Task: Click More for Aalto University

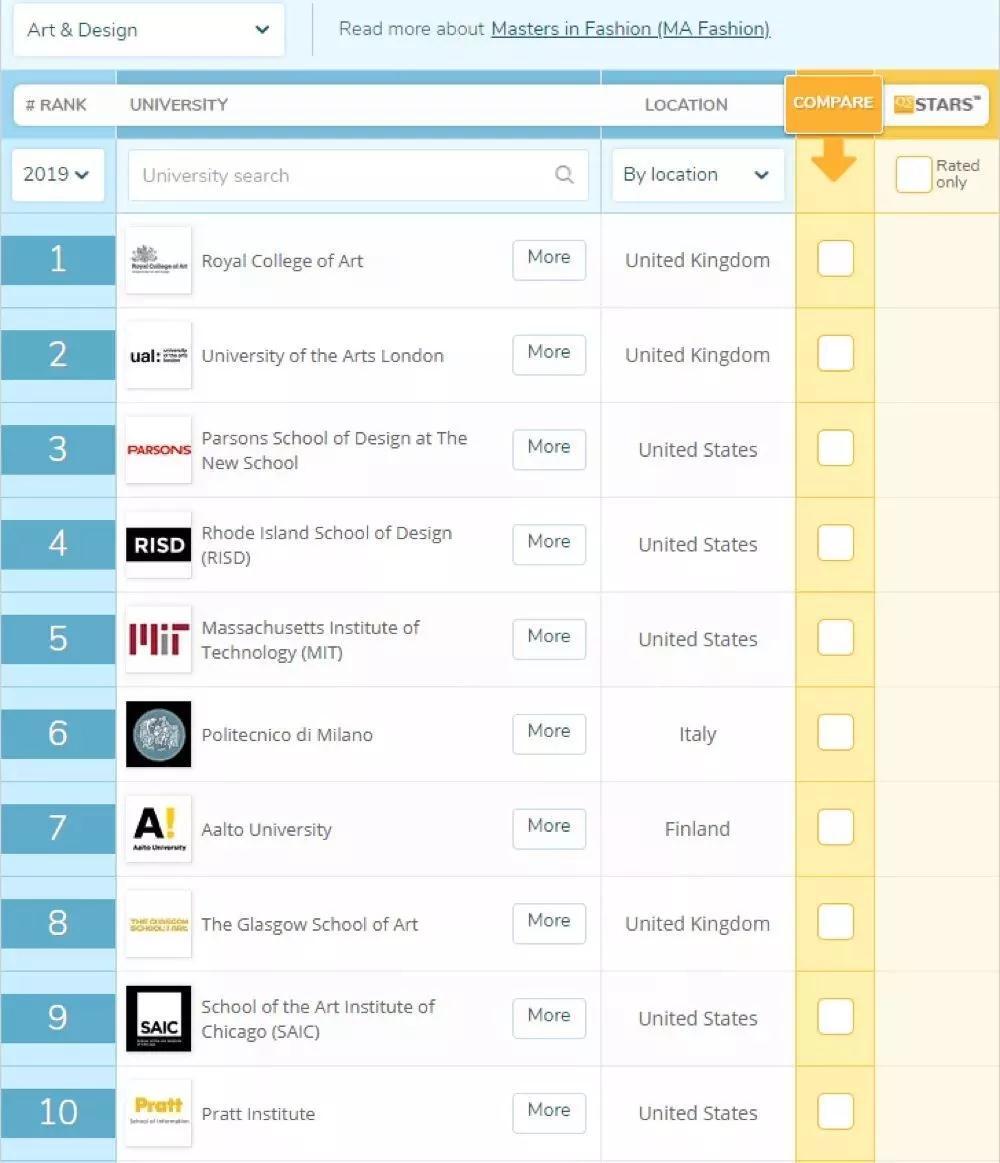Action: [x=549, y=828]
